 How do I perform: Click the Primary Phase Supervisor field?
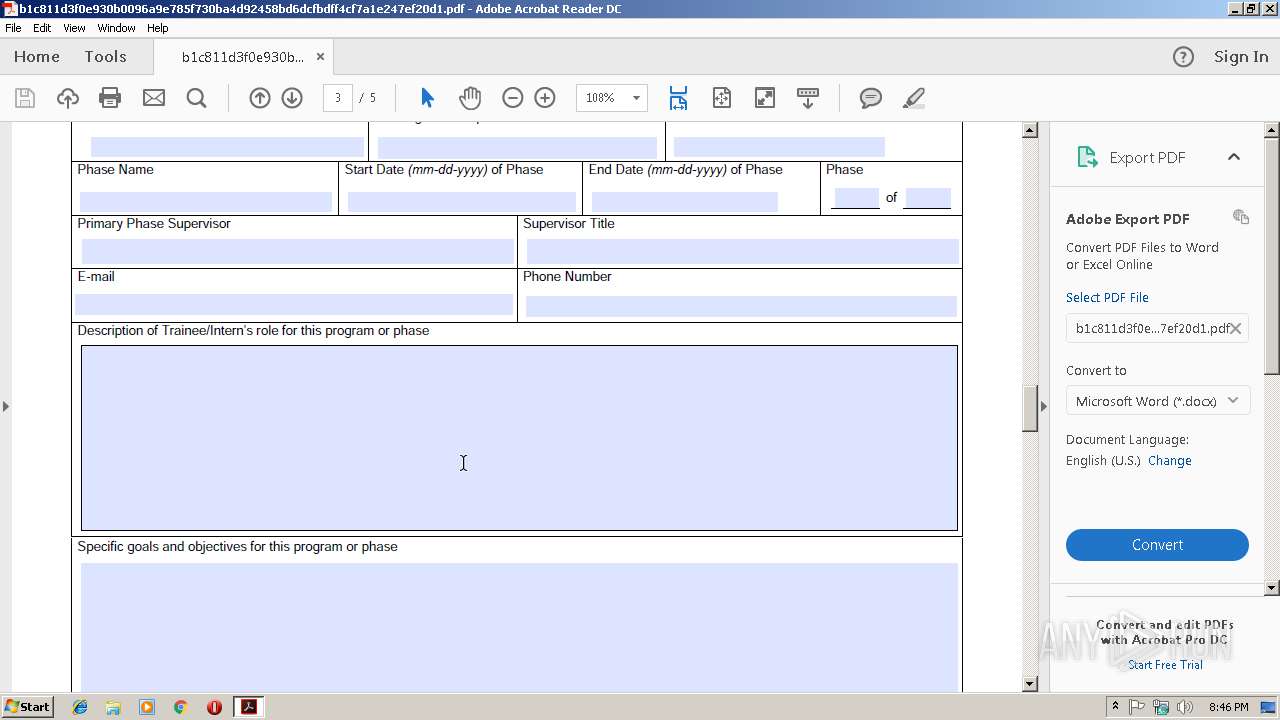[297, 251]
